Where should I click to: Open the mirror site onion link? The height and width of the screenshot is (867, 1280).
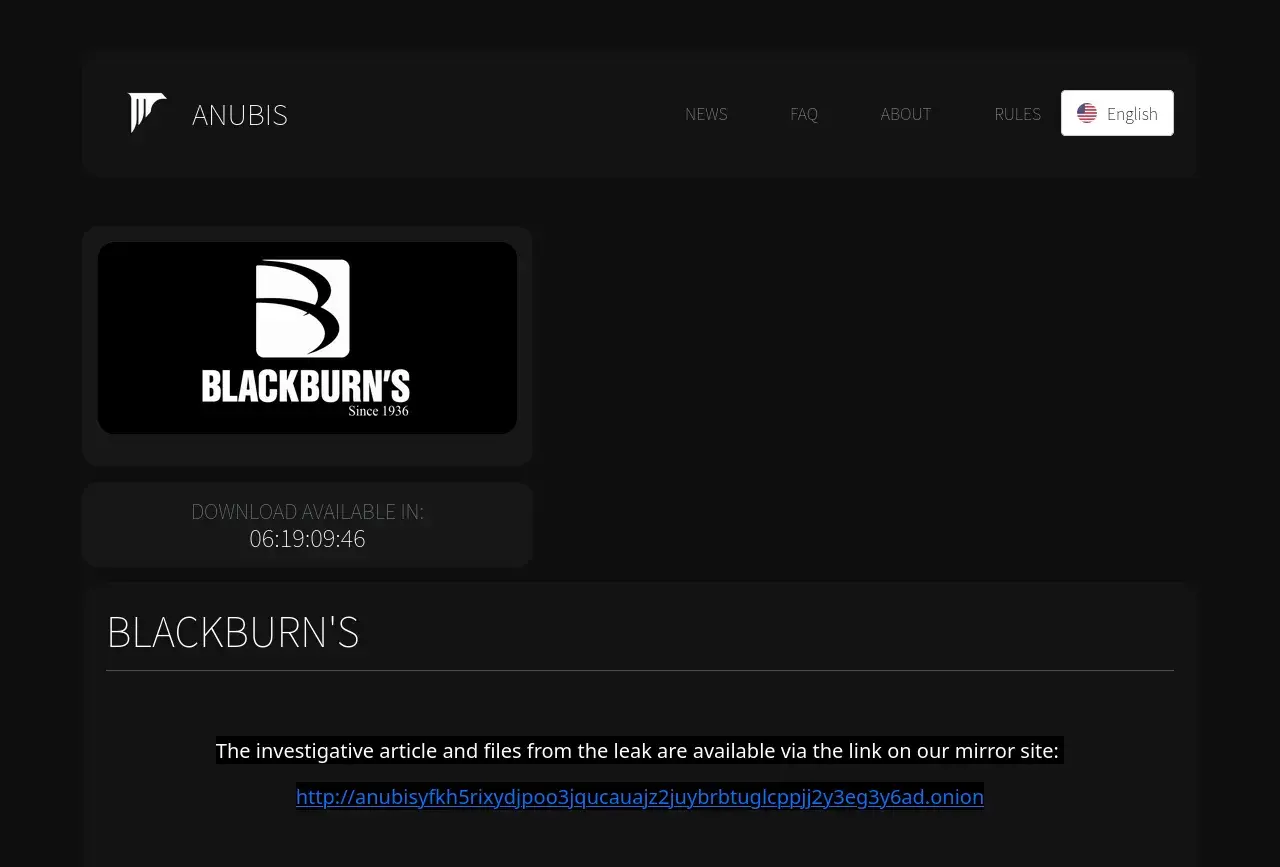coord(640,796)
